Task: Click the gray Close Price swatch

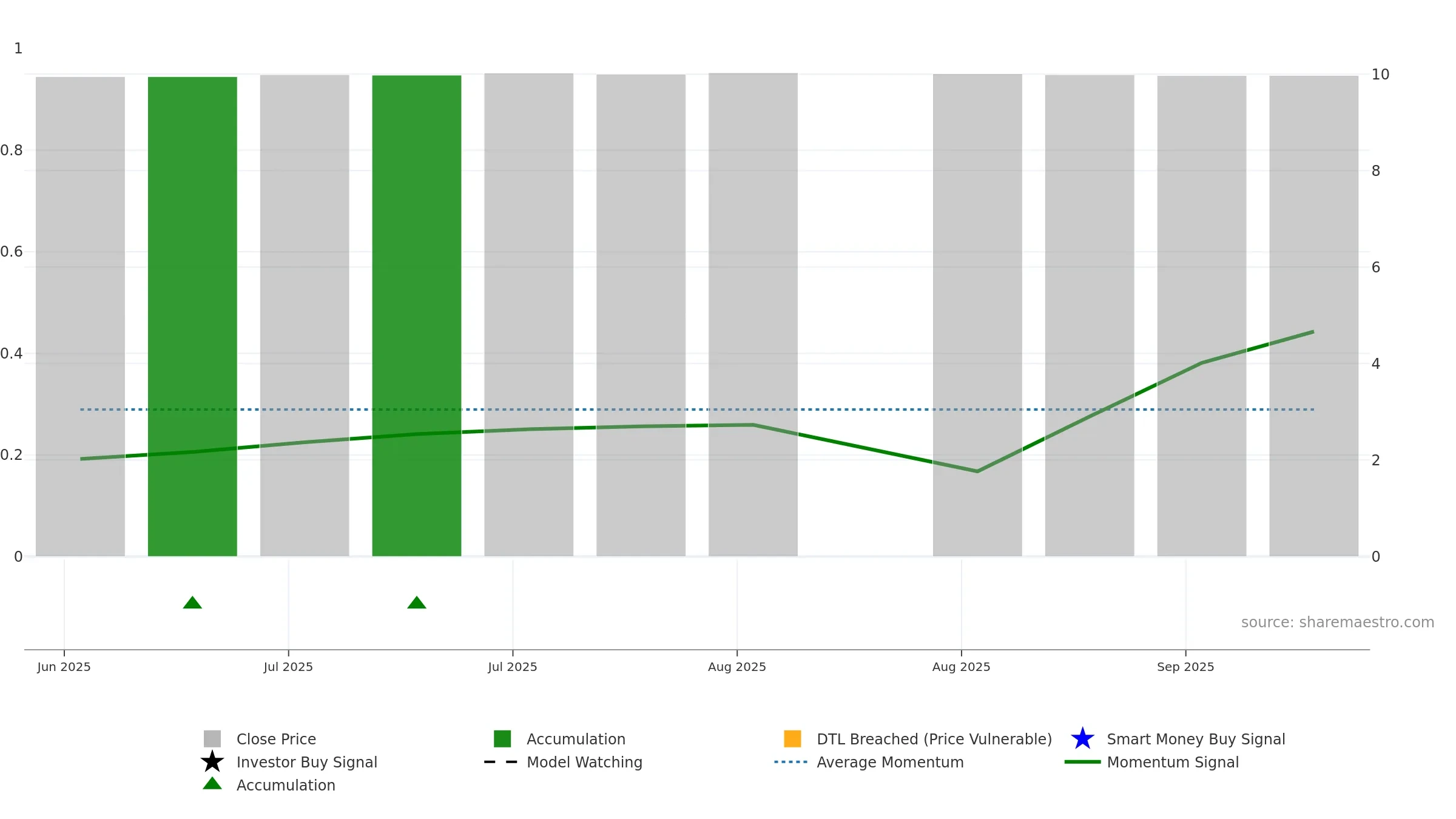Action: pos(212,739)
